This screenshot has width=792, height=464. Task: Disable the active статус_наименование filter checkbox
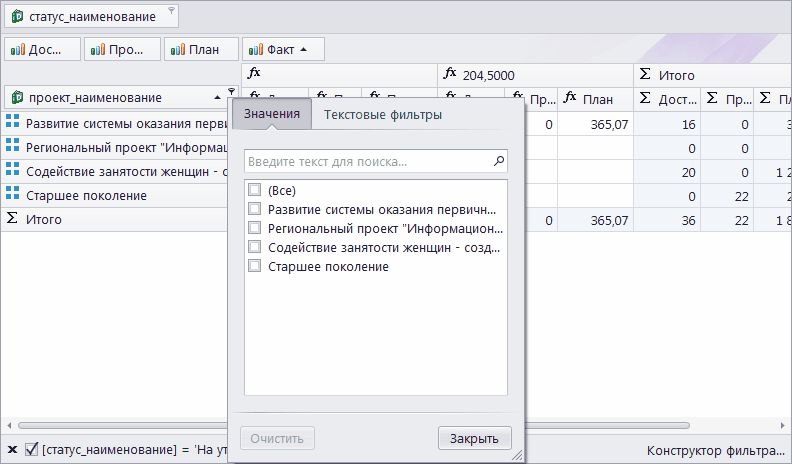coord(31,450)
